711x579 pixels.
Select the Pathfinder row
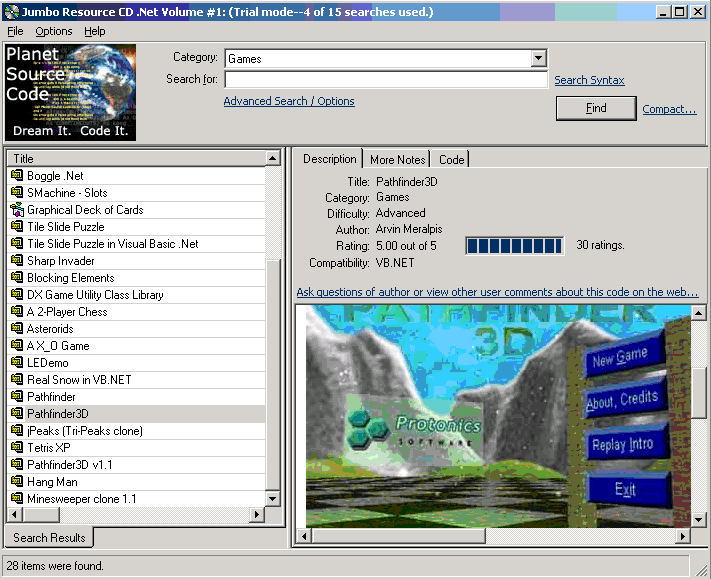click(x=136, y=397)
